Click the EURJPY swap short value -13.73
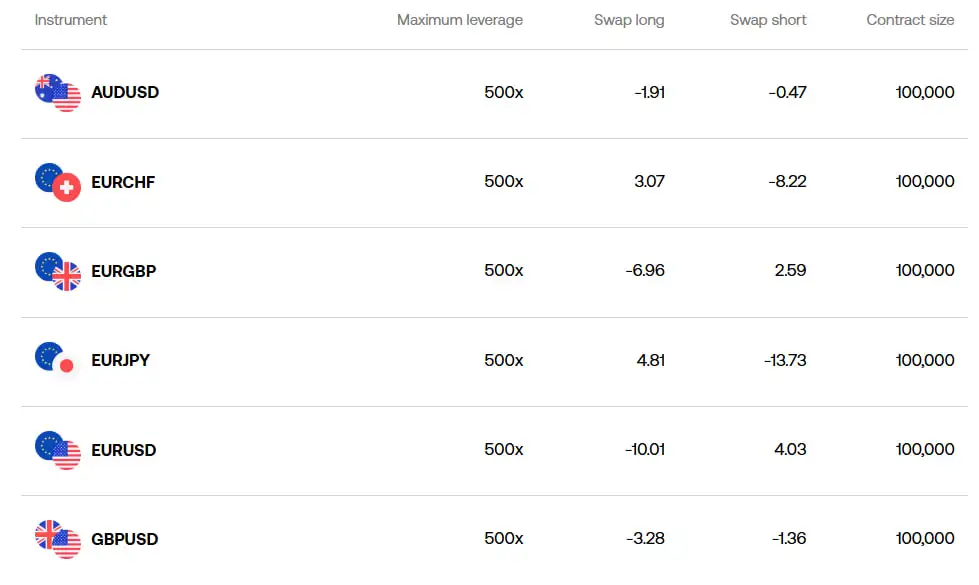 point(785,360)
